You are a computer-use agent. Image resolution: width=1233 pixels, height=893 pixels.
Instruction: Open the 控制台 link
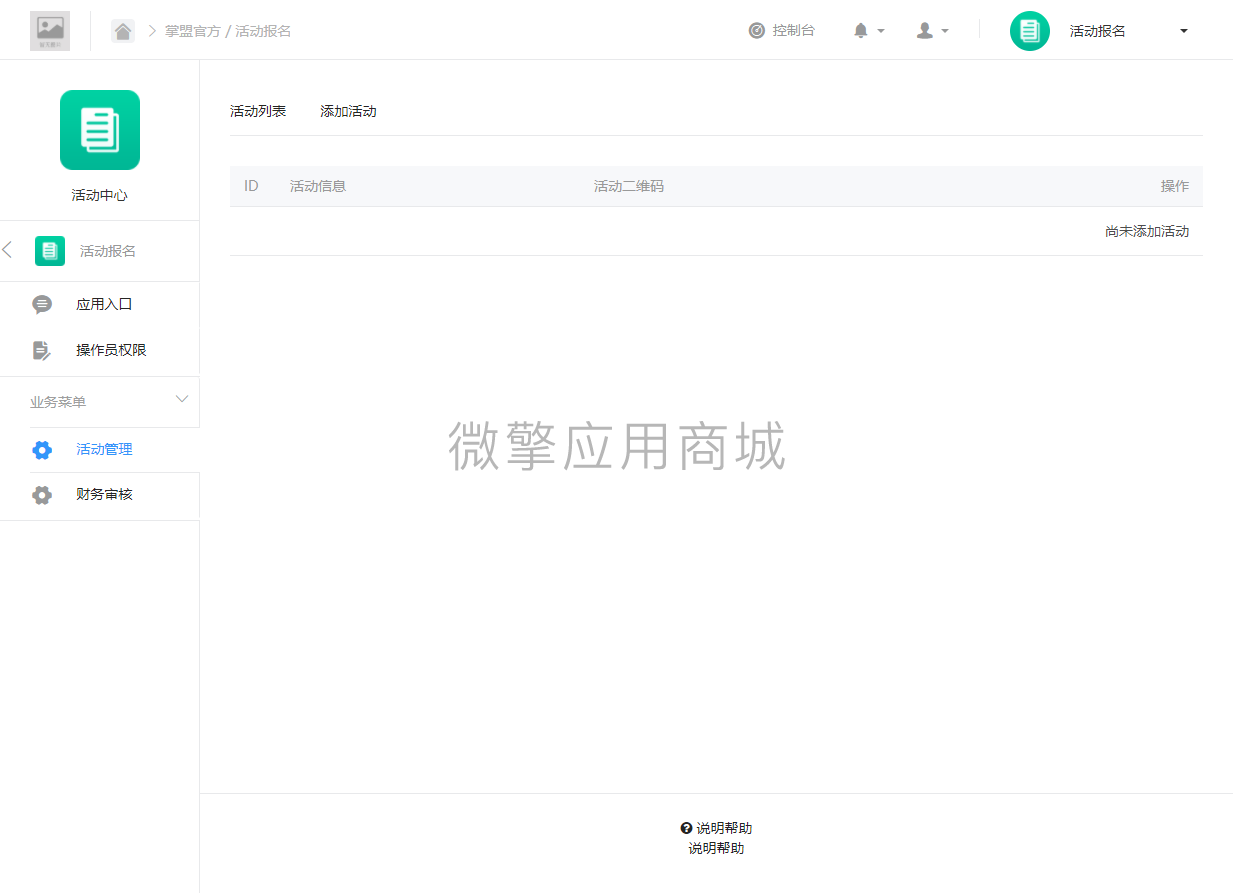pos(782,31)
